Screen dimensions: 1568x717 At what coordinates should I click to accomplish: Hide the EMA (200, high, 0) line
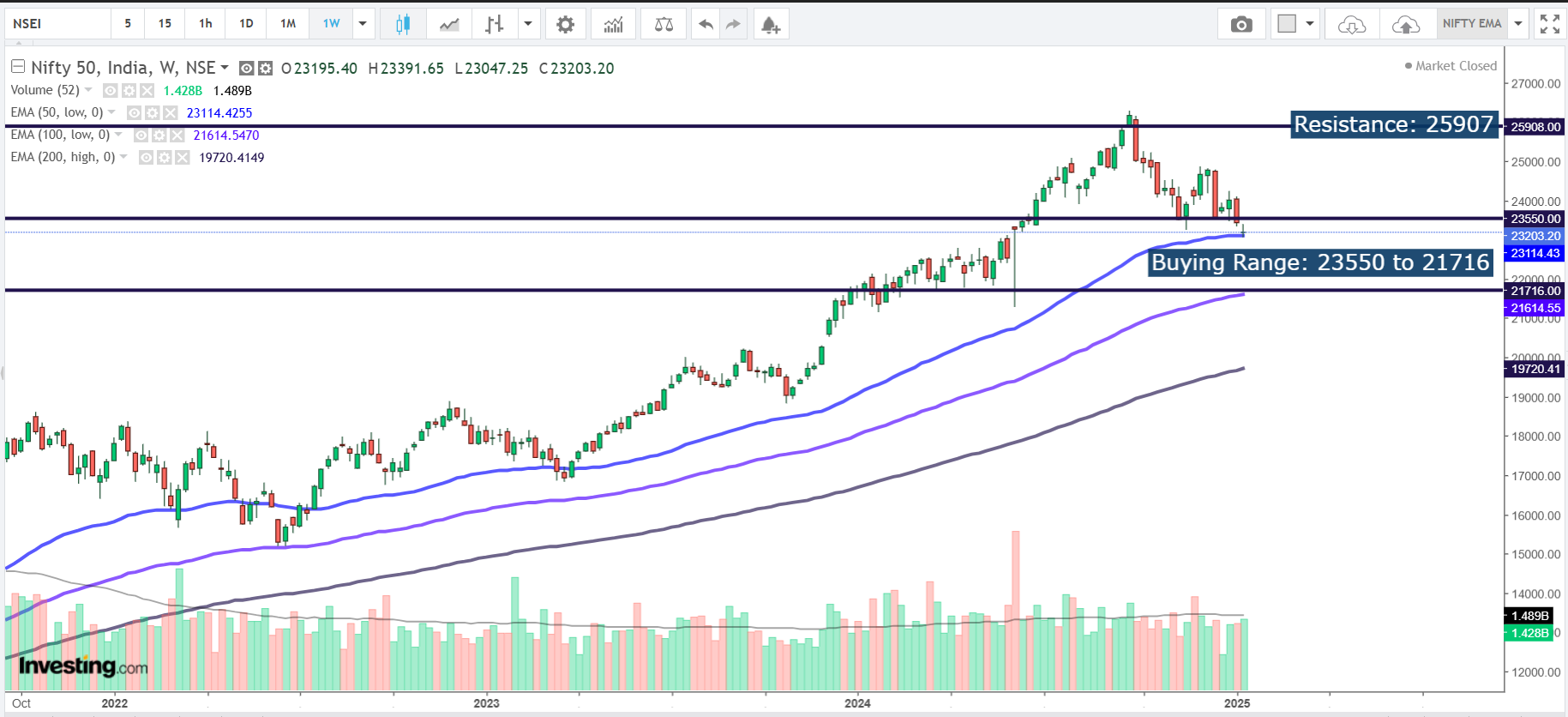[146, 157]
